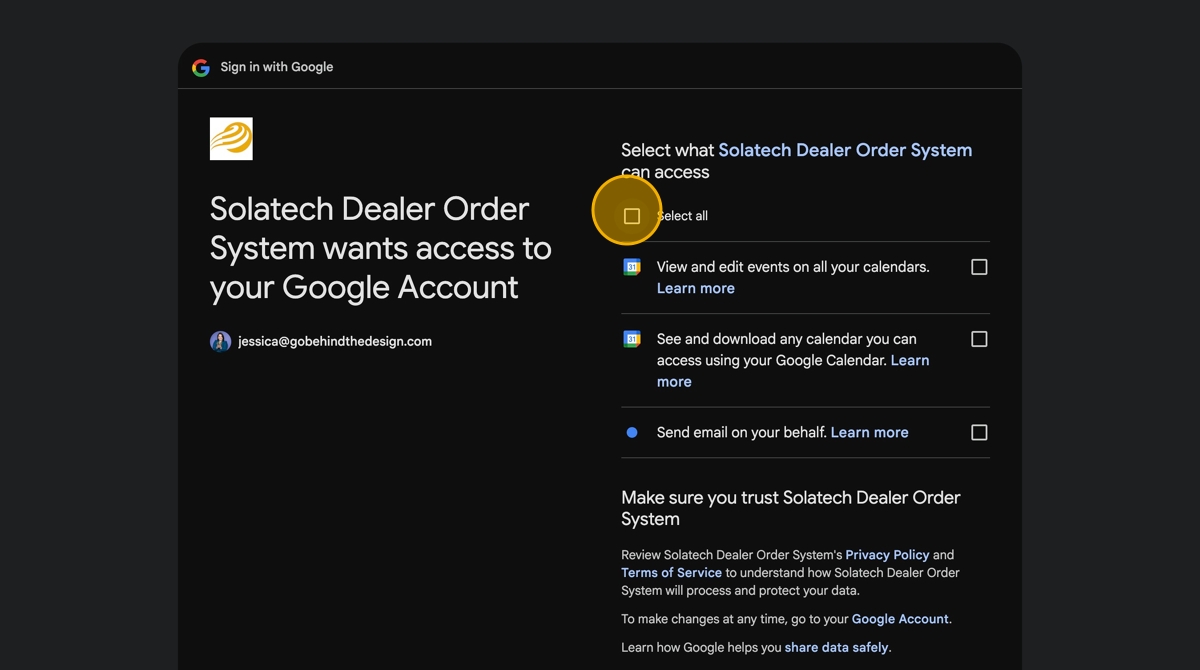Check the Send email on your behalf box
The height and width of the screenshot is (670, 1200).
(x=979, y=432)
